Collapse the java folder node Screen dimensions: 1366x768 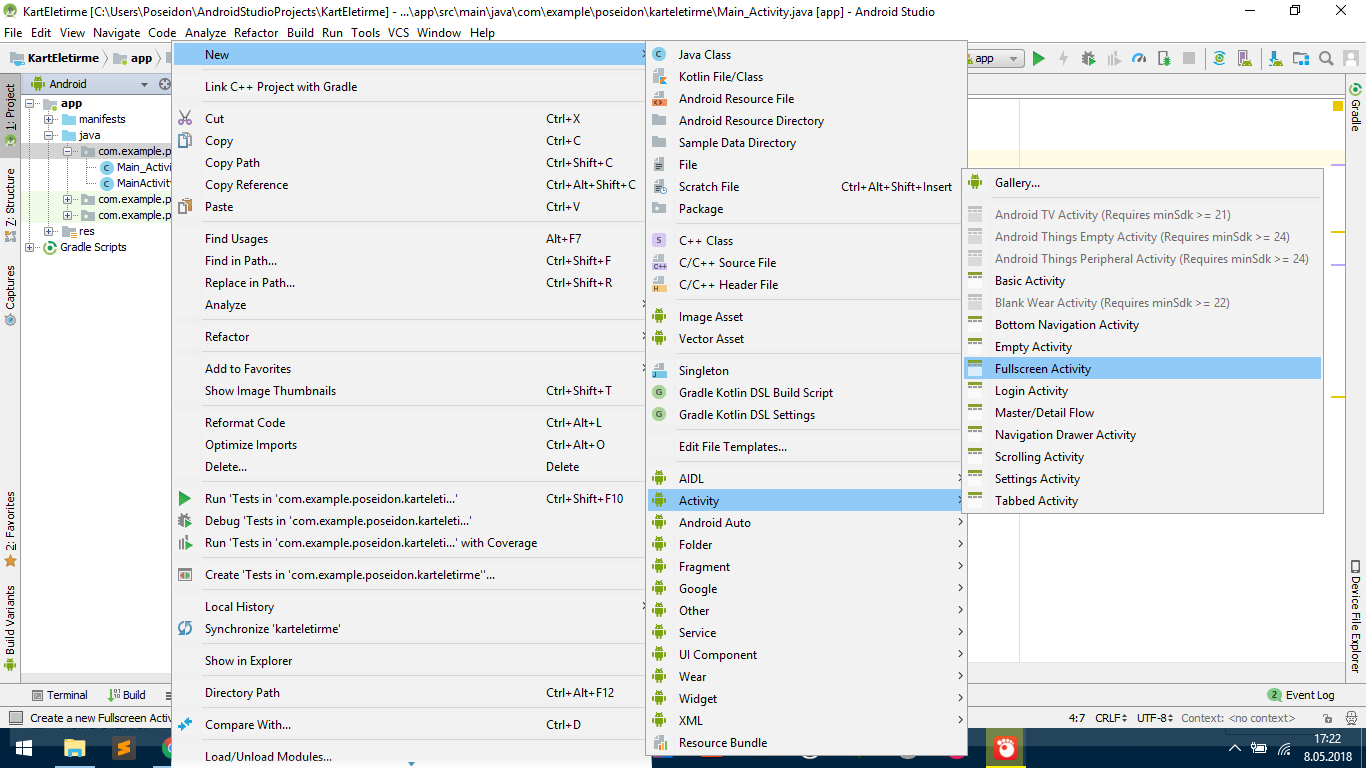pyautogui.click(x=48, y=135)
